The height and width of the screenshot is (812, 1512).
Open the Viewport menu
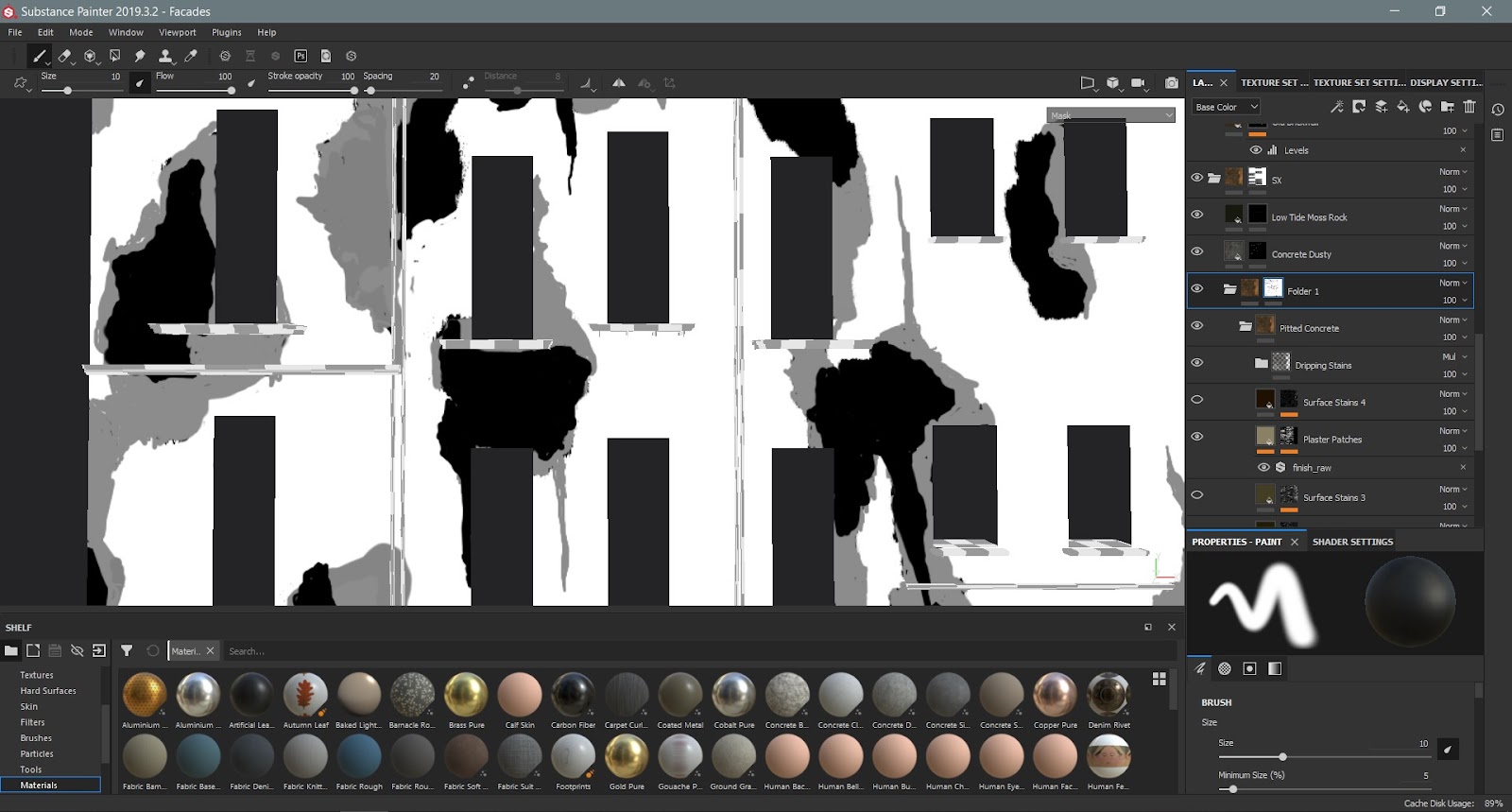(x=178, y=32)
